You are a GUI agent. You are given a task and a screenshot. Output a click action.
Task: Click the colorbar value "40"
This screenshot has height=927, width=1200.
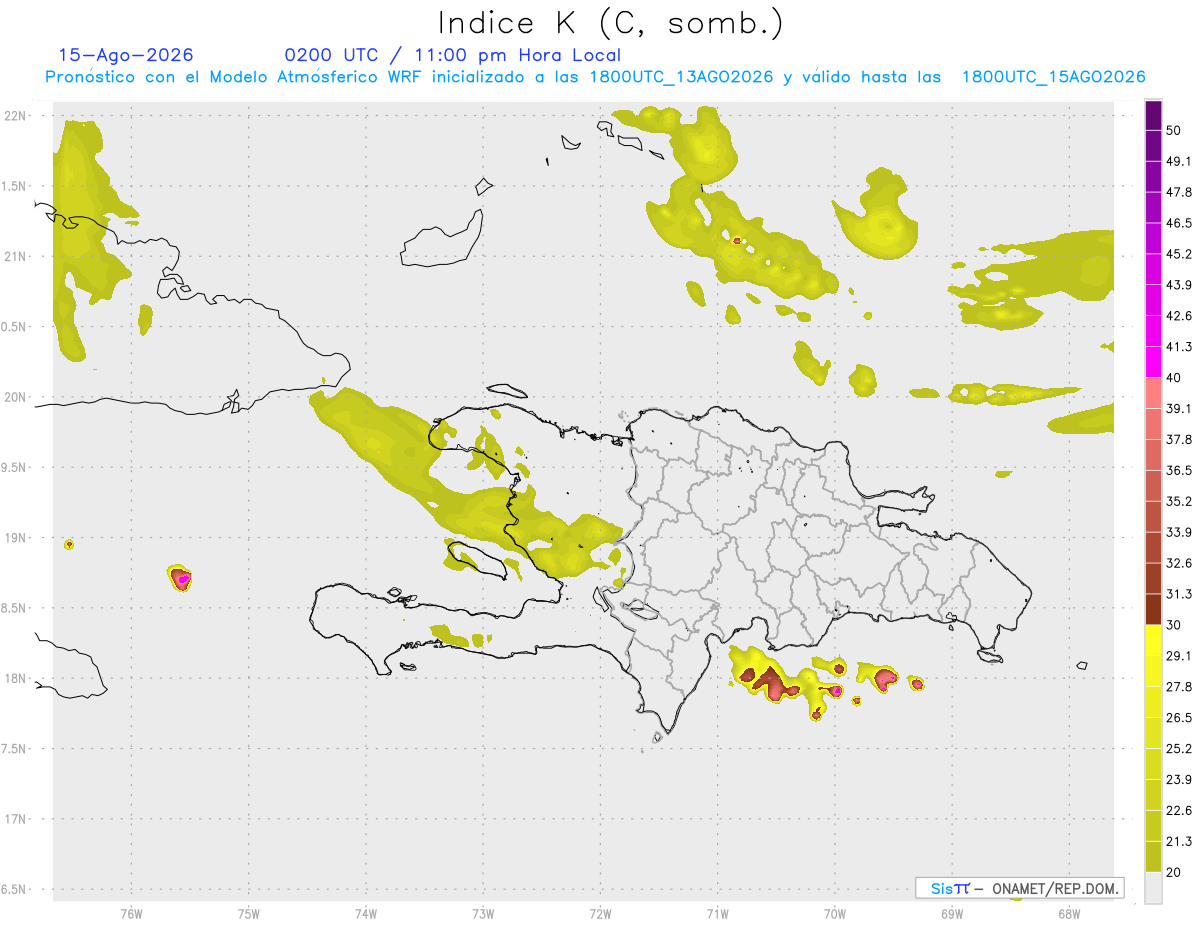tap(1174, 378)
